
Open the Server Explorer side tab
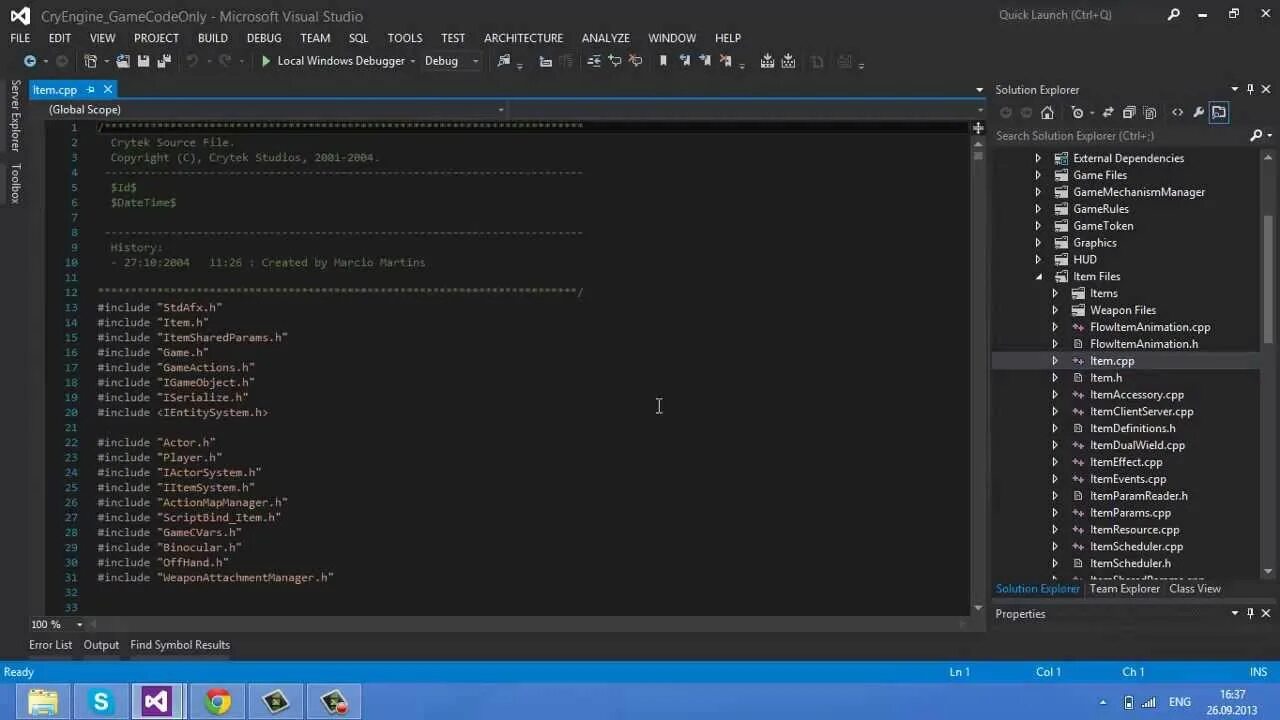coord(15,116)
